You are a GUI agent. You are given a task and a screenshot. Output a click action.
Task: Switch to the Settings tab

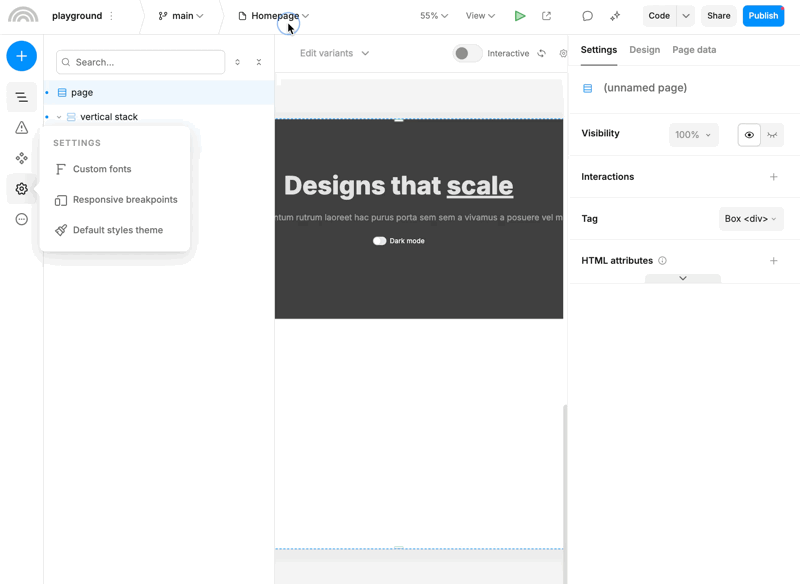point(599,50)
